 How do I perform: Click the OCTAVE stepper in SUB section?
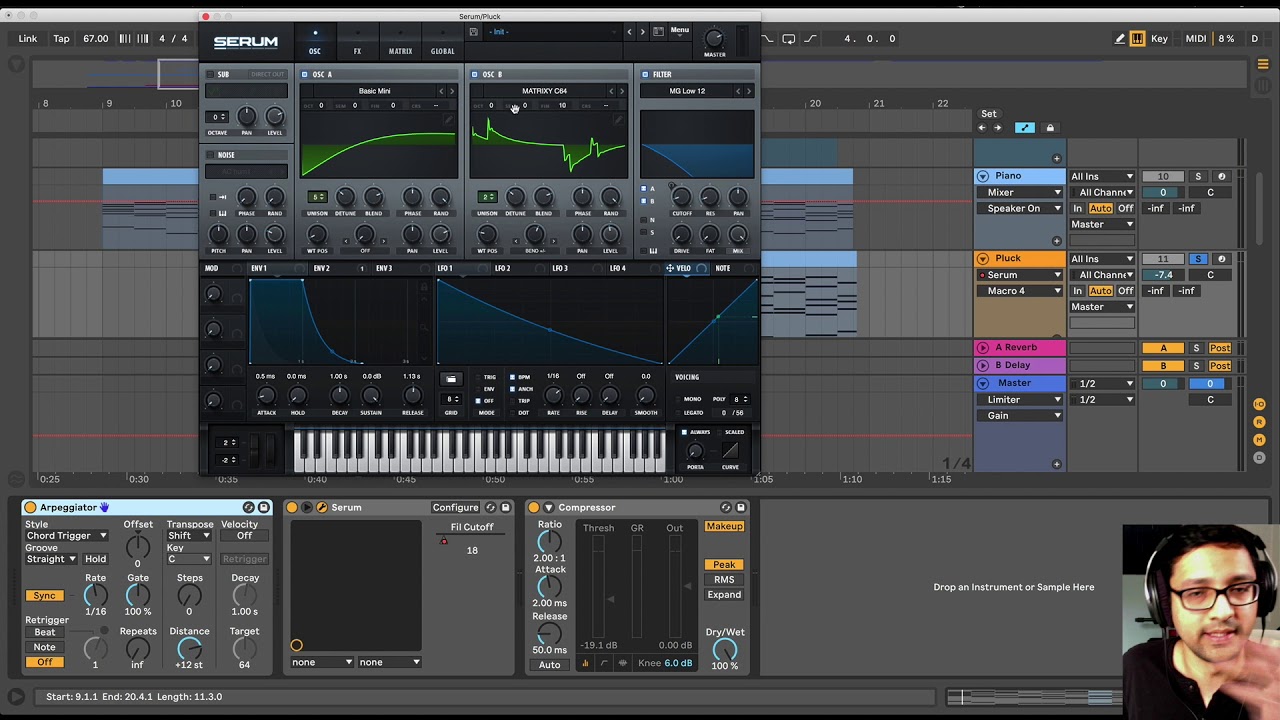coord(217,117)
